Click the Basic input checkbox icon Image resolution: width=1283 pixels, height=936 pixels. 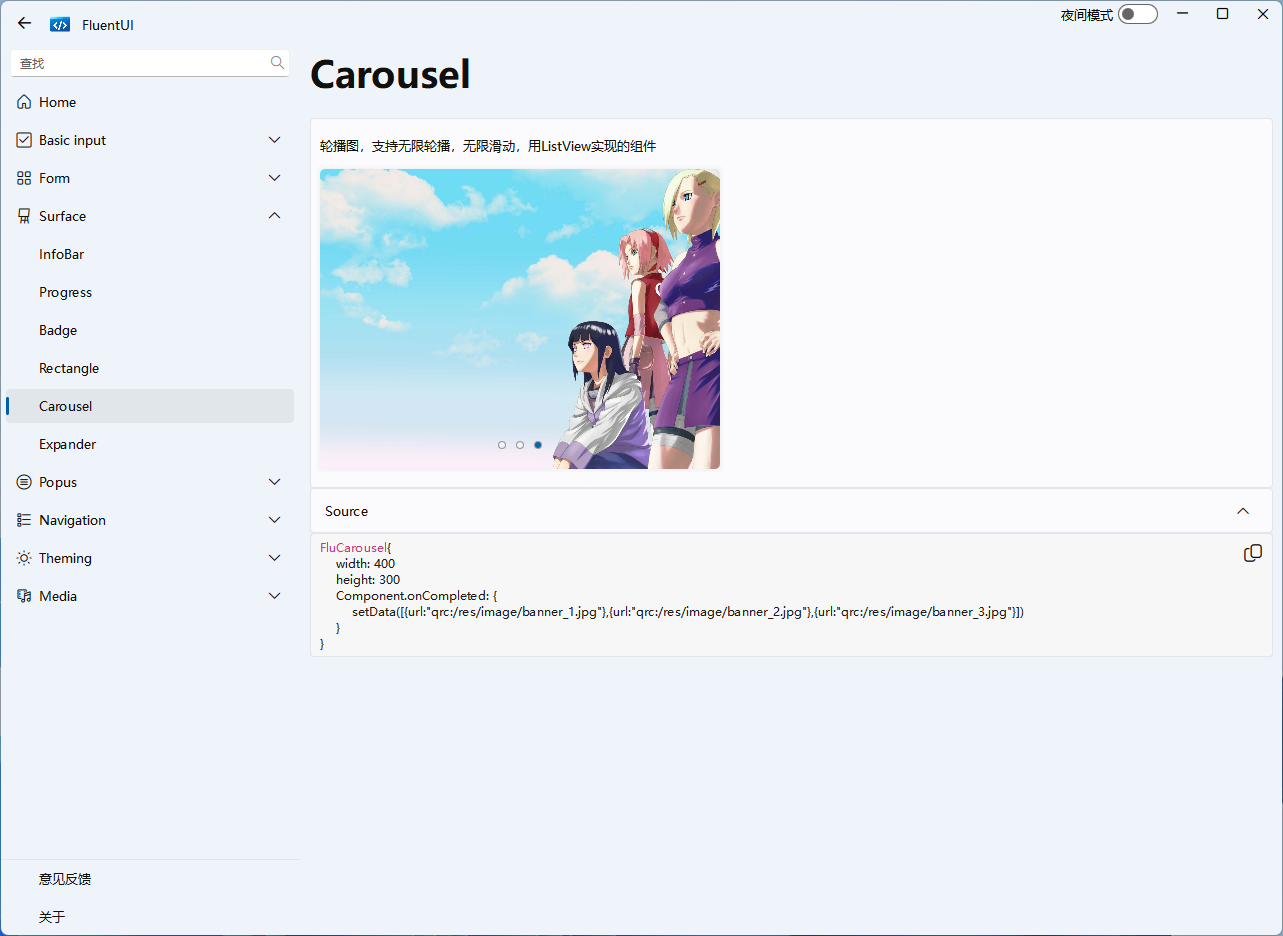coord(24,140)
